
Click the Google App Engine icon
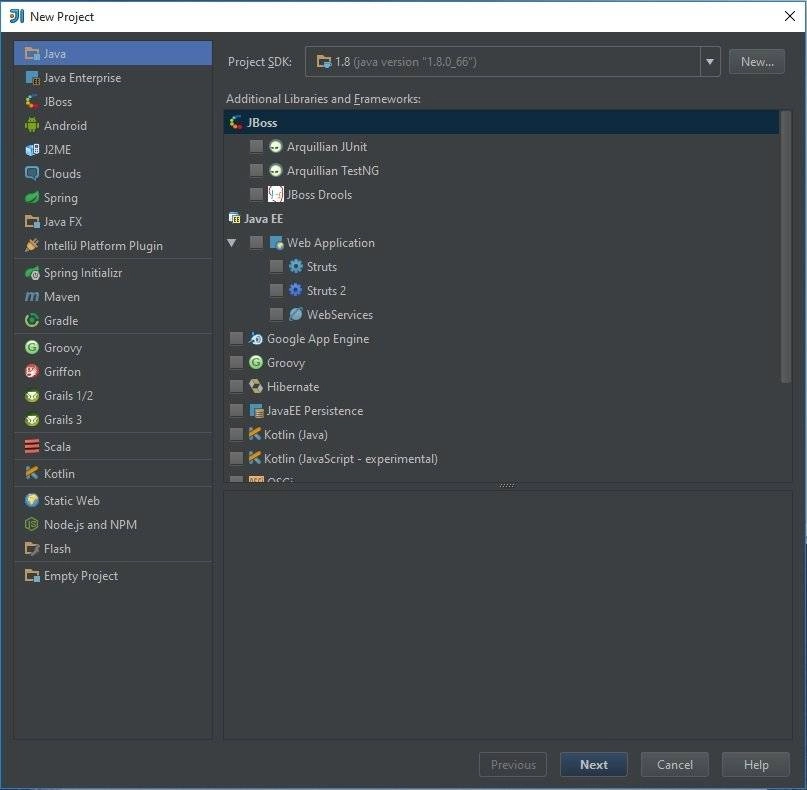tap(256, 339)
